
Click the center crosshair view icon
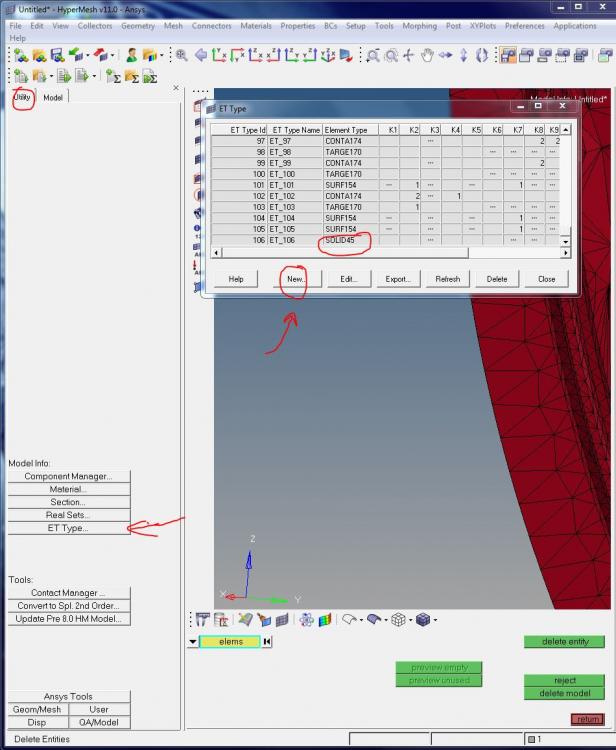[408, 55]
